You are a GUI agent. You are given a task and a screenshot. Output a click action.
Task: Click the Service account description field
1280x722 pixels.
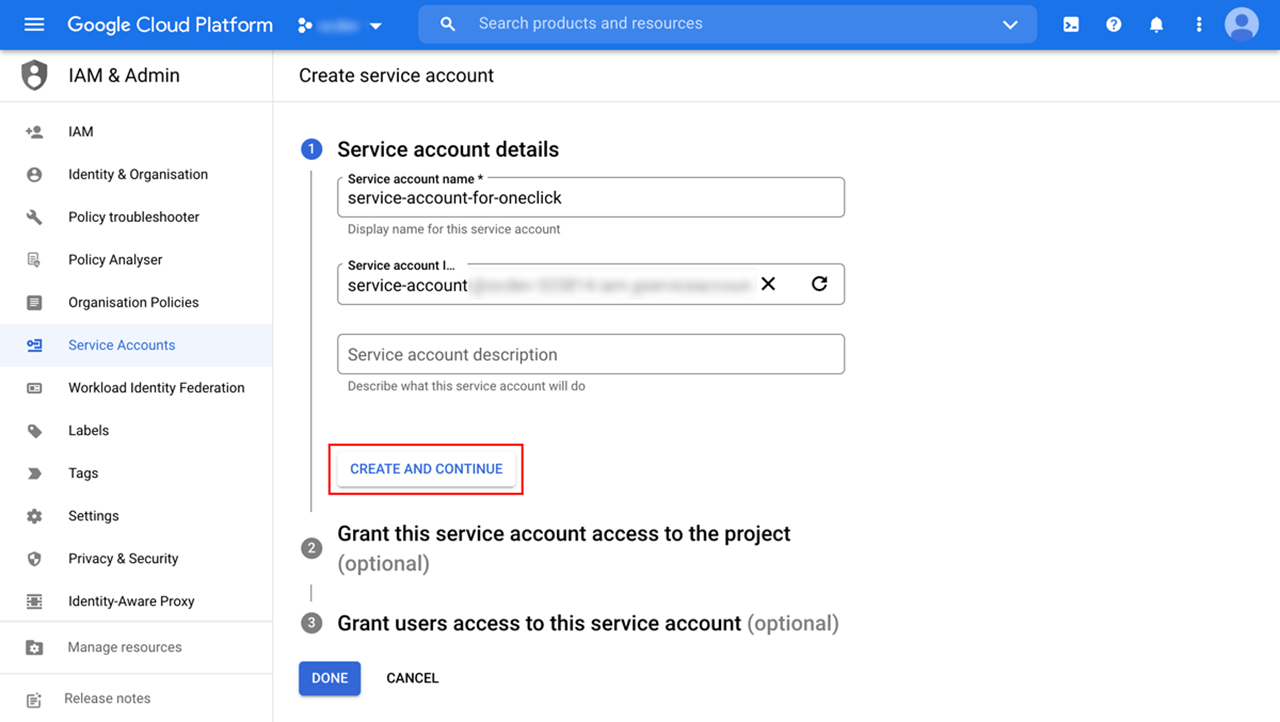[x=591, y=354]
